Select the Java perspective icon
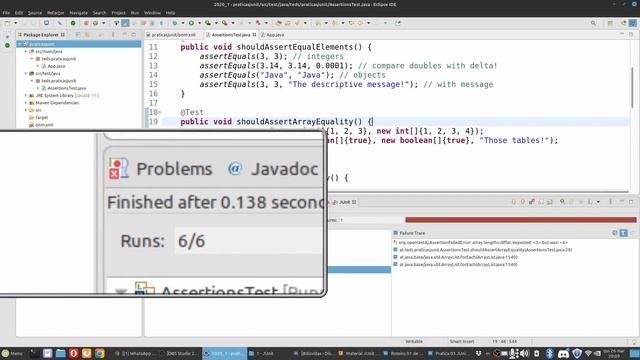The image size is (640, 360). 632,23
